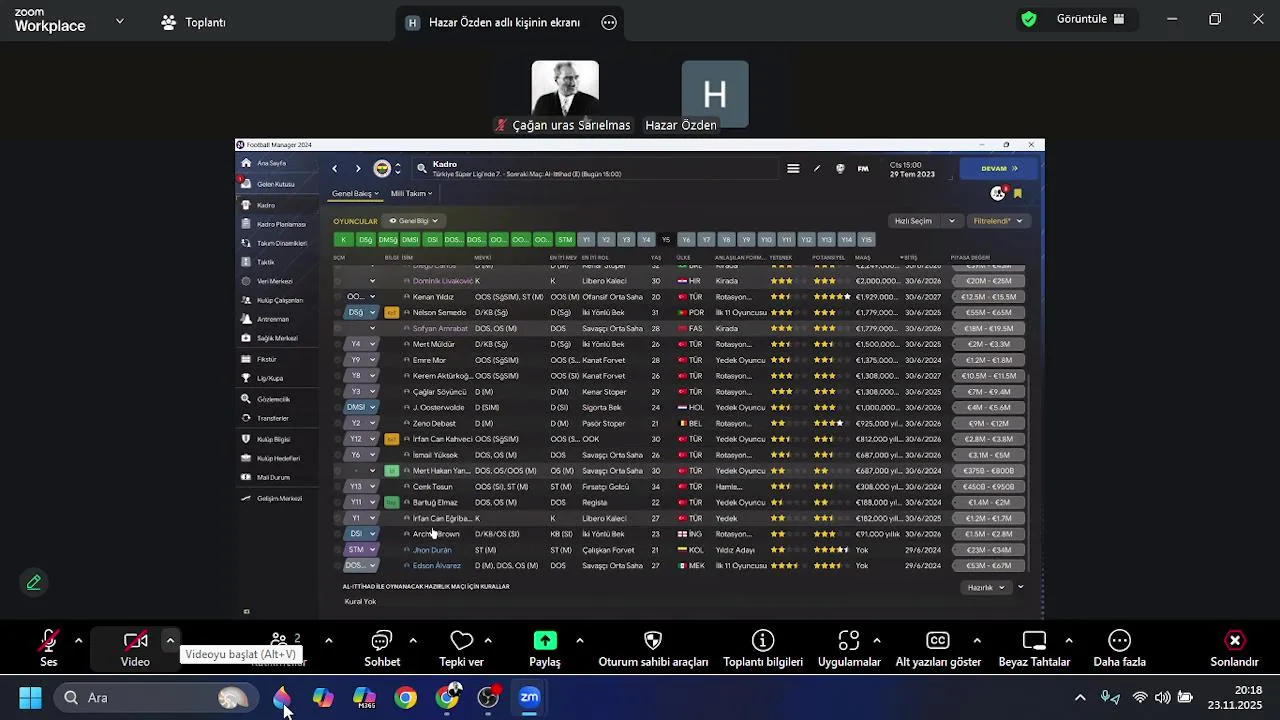Select the row circle for Nelson Semedo
Image resolution: width=1280 pixels, height=720 pixels.
click(x=337, y=313)
